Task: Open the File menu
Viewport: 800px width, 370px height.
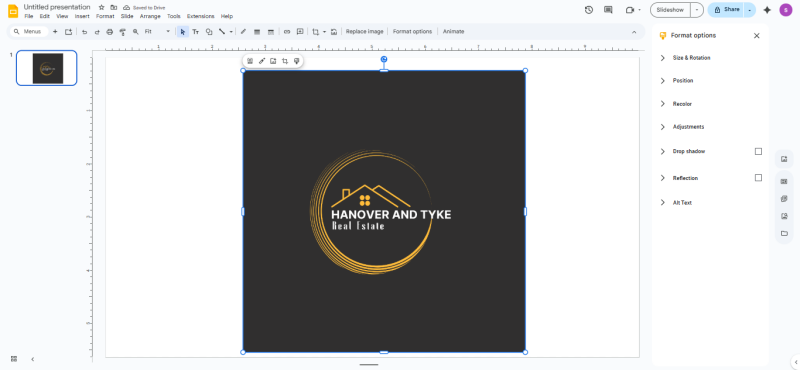Action: pyautogui.click(x=29, y=16)
